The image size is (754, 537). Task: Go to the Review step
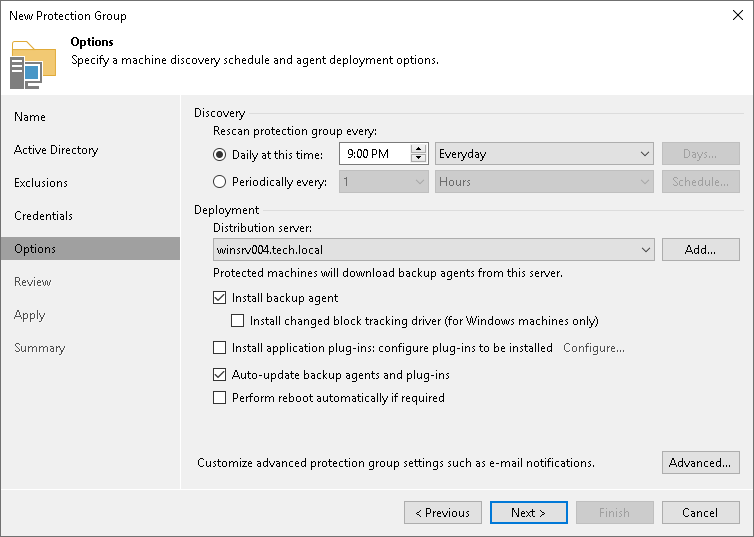(32, 282)
